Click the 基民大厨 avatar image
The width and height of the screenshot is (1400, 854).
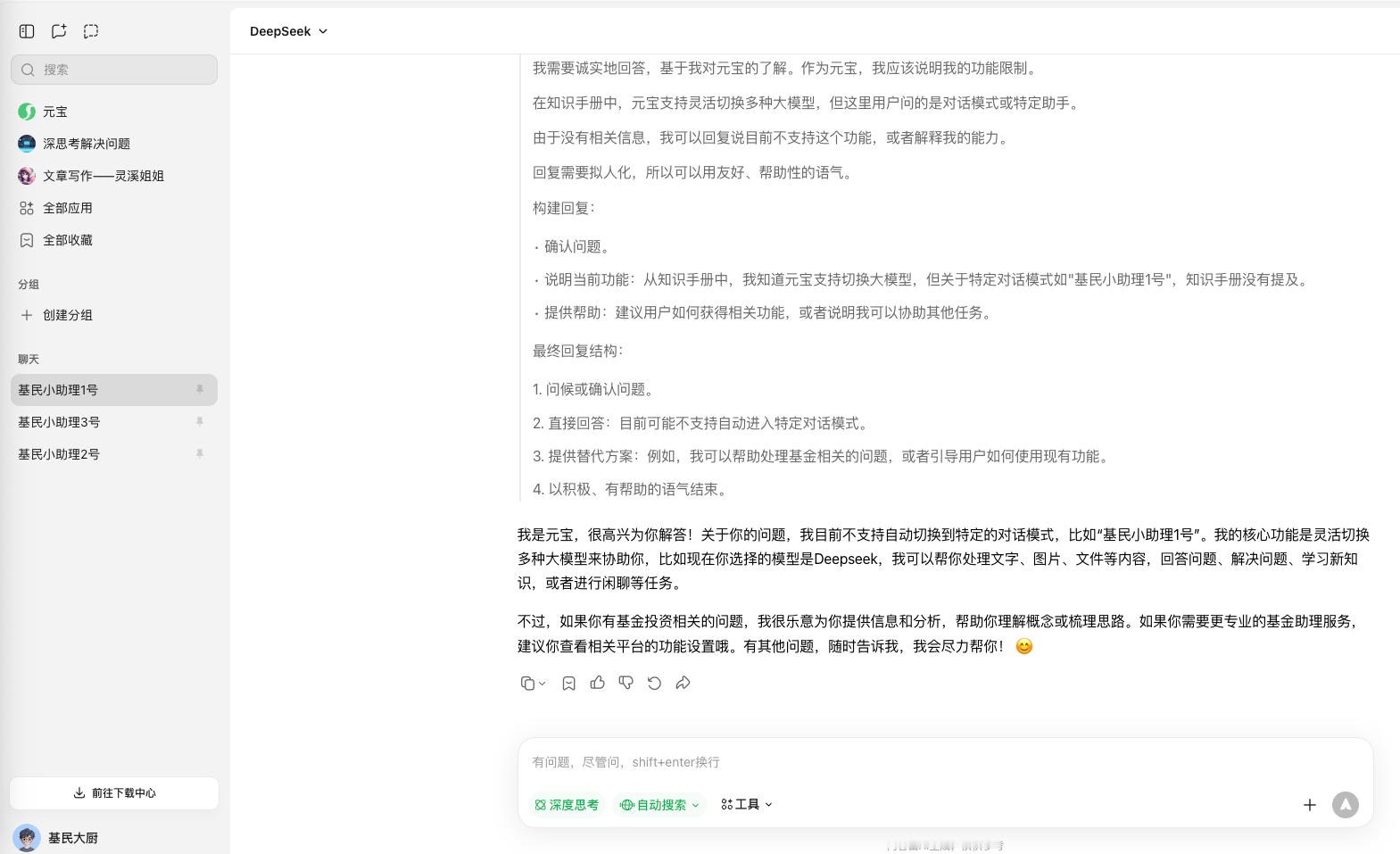tap(27, 838)
